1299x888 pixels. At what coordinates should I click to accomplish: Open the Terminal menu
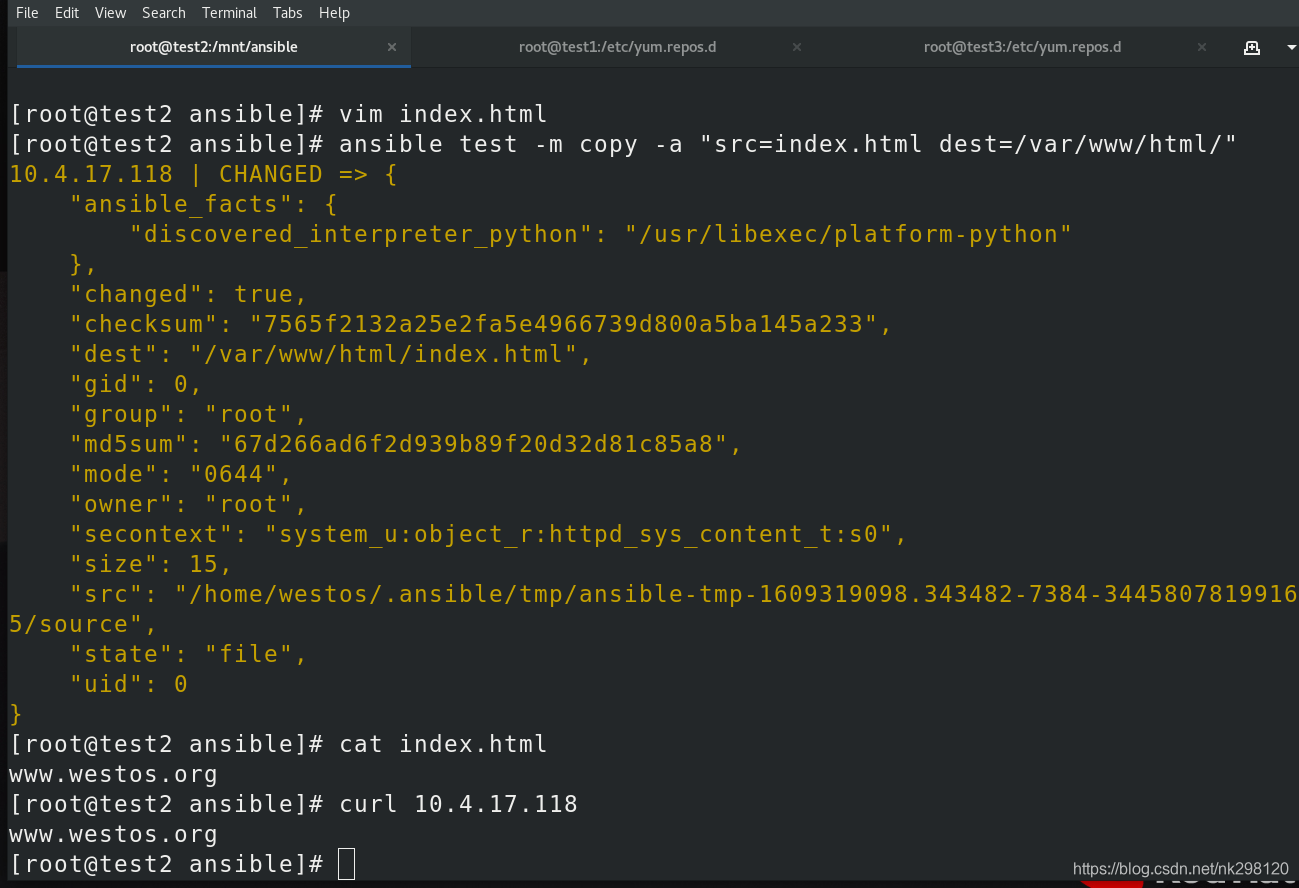tap(229, 13)
